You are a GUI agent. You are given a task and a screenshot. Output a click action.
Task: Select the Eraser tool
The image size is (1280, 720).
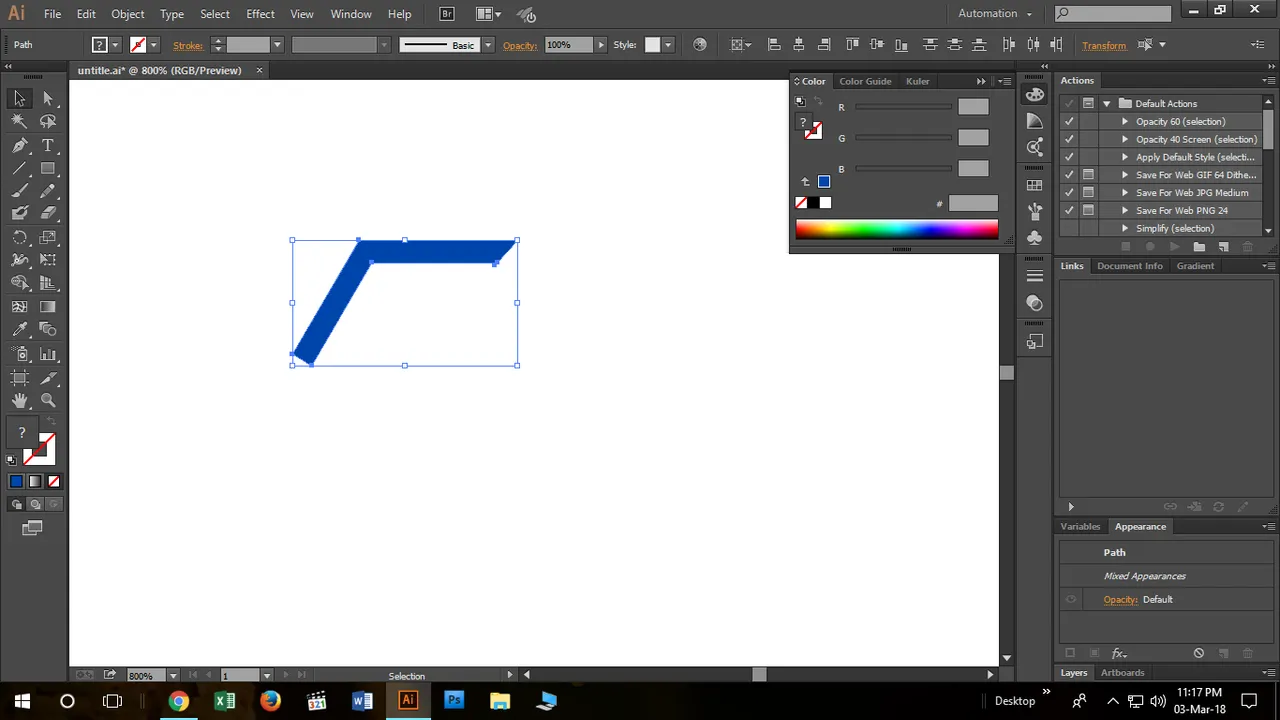[x=47, y=213]
